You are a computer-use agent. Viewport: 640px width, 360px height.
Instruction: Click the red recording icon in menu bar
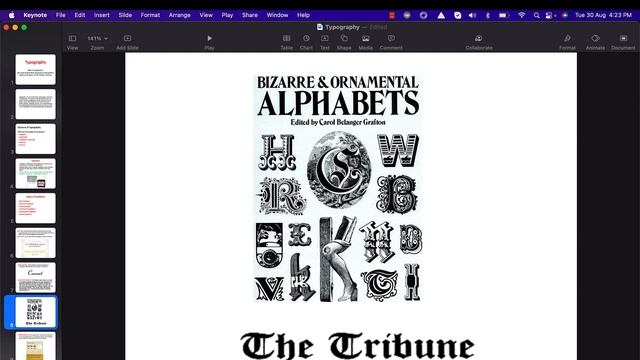(392, 15)
